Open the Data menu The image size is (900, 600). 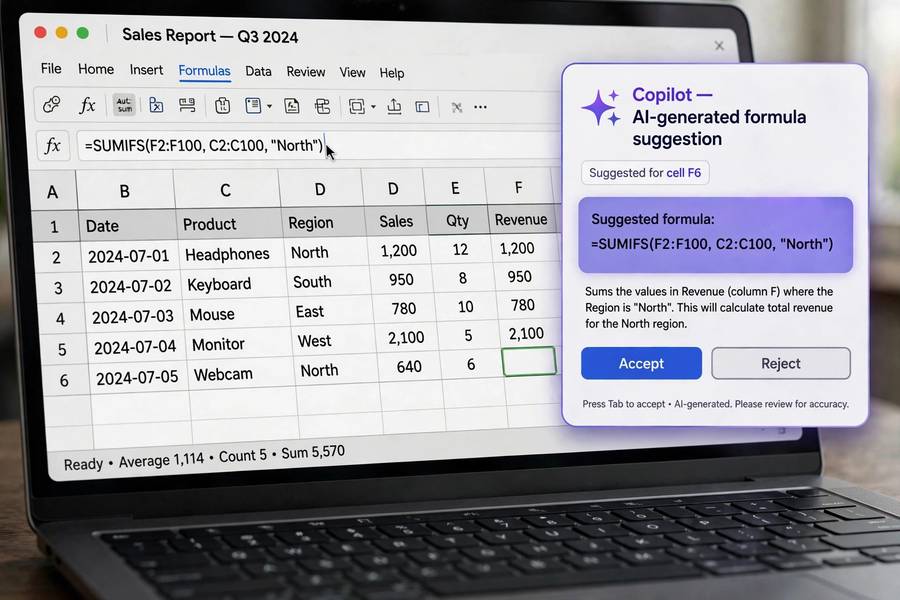[258, 71]
